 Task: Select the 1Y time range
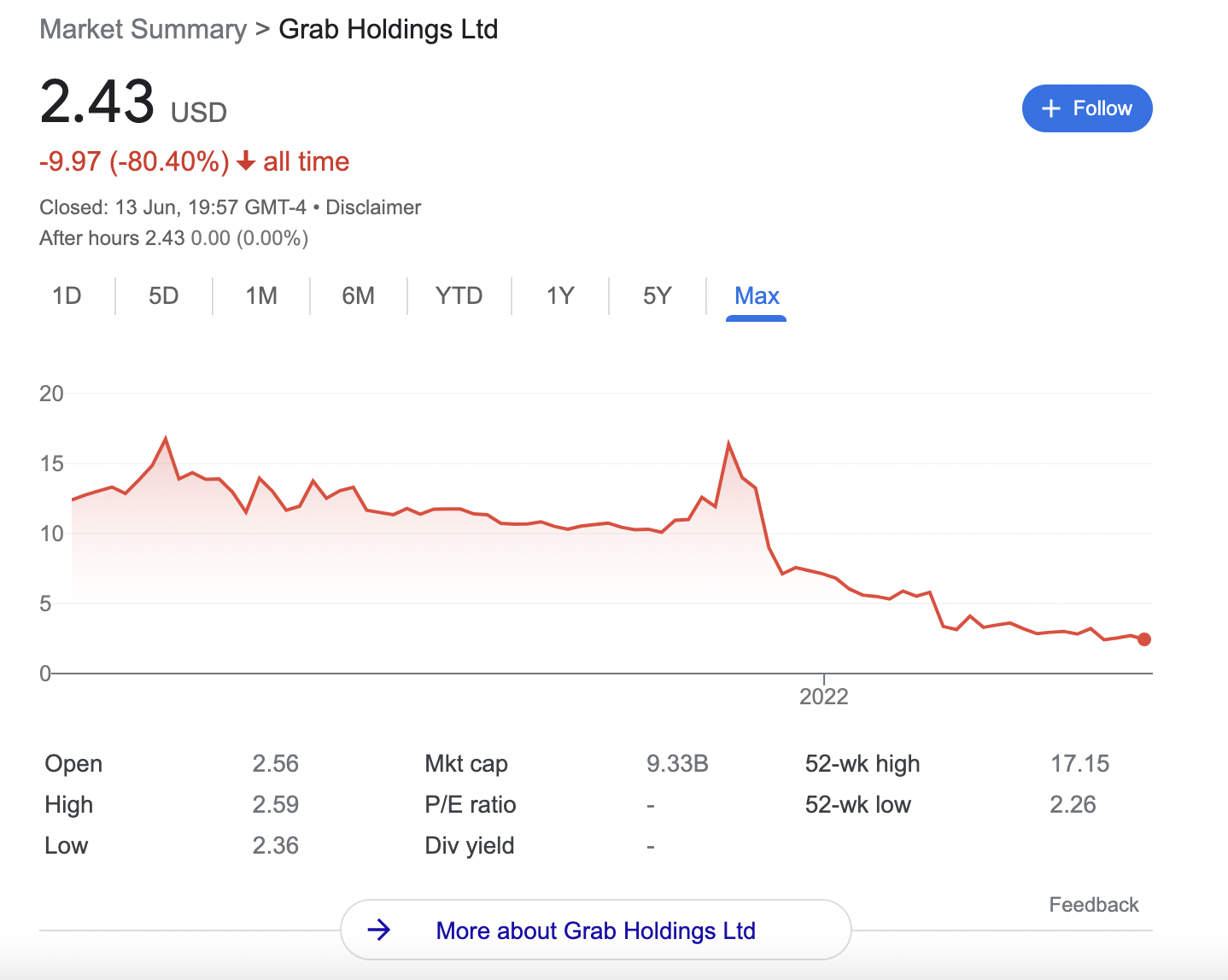(x=560, y=296)
